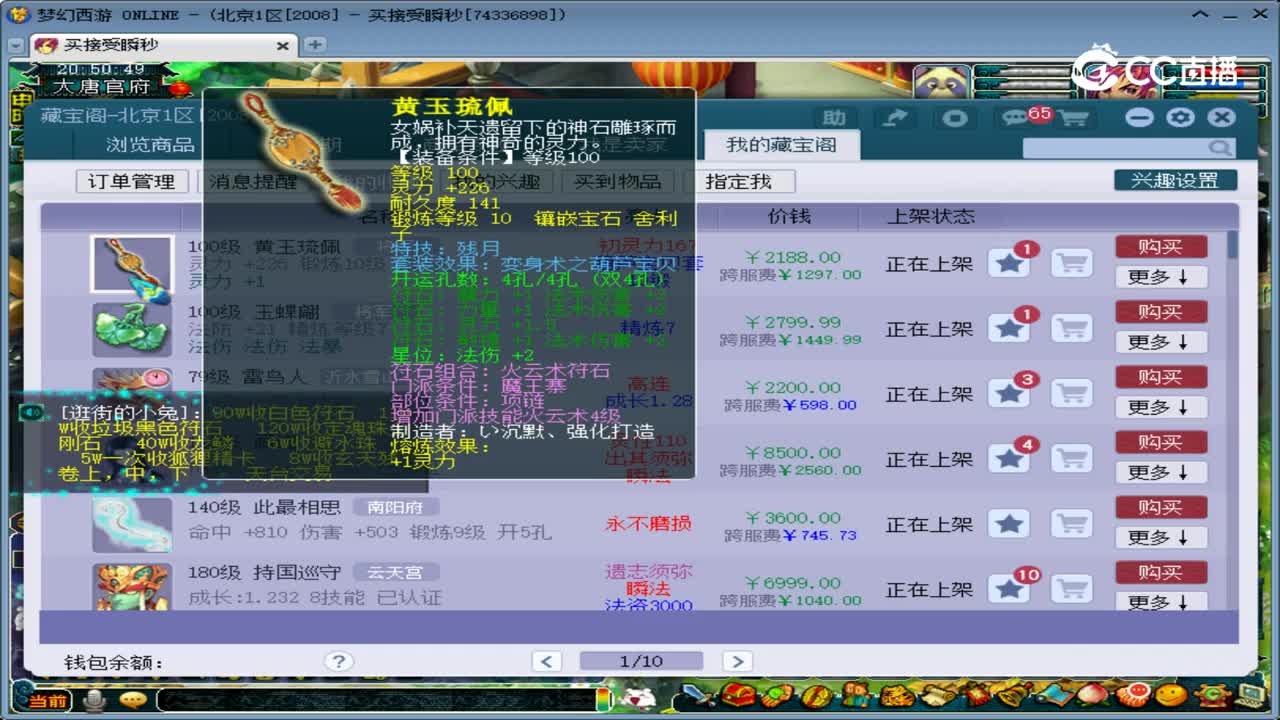Close the 买接受瞬秒 tab

coord(282,45)
